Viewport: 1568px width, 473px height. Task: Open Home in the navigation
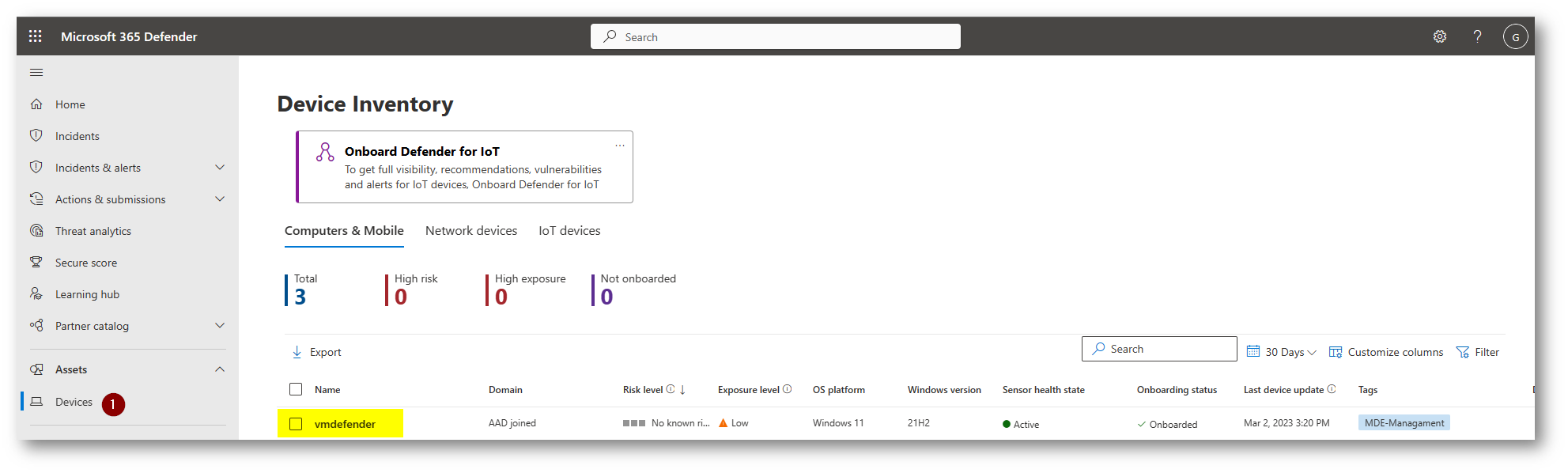point(70,104)
